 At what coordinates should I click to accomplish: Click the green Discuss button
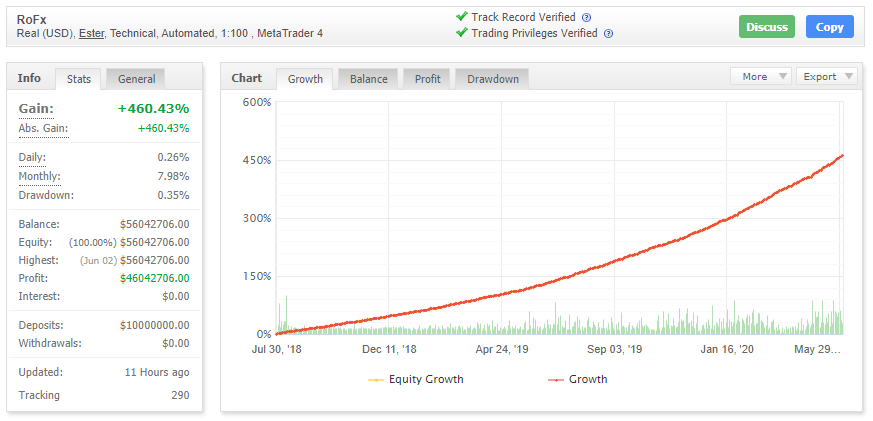767,27
